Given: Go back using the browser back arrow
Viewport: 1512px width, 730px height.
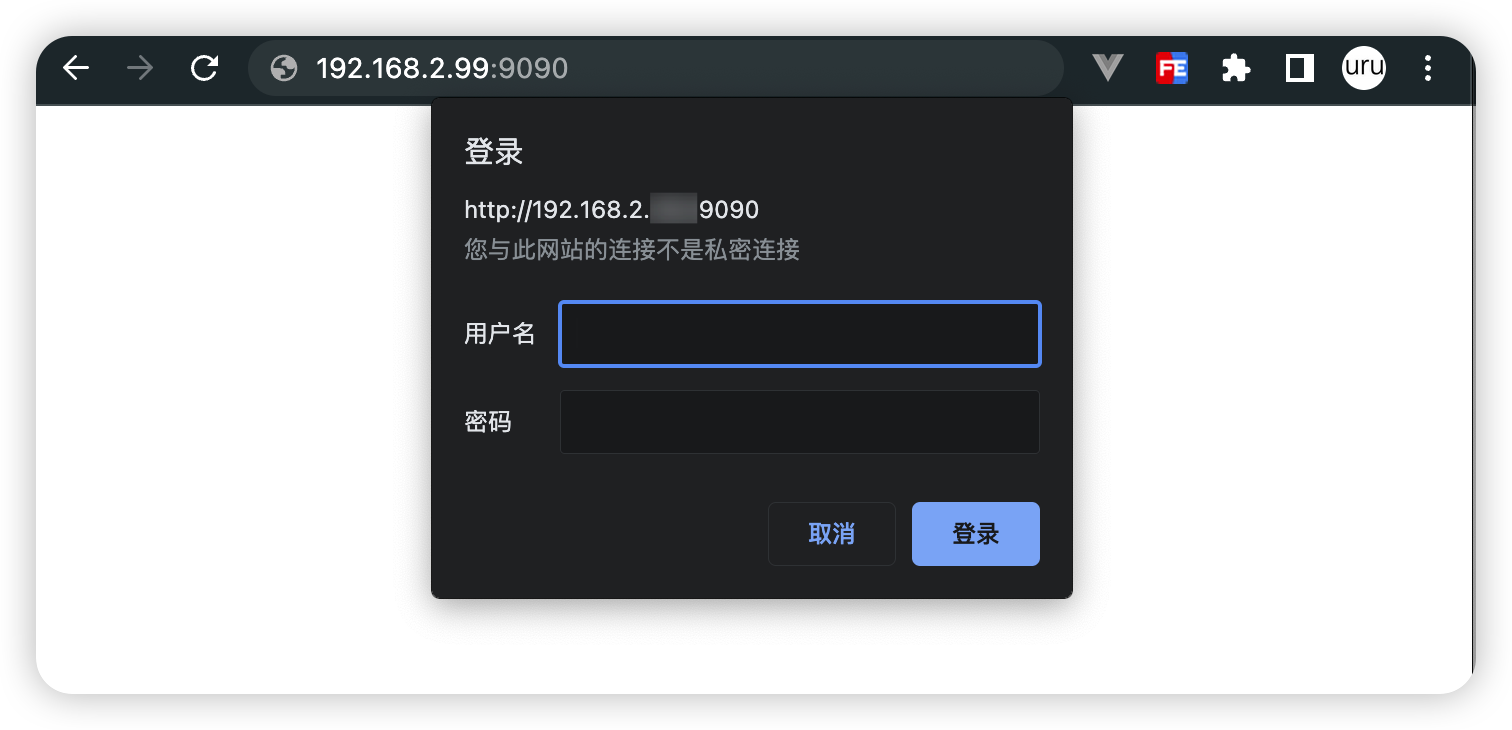Looking at the screenshot, I should pos(76,68).
